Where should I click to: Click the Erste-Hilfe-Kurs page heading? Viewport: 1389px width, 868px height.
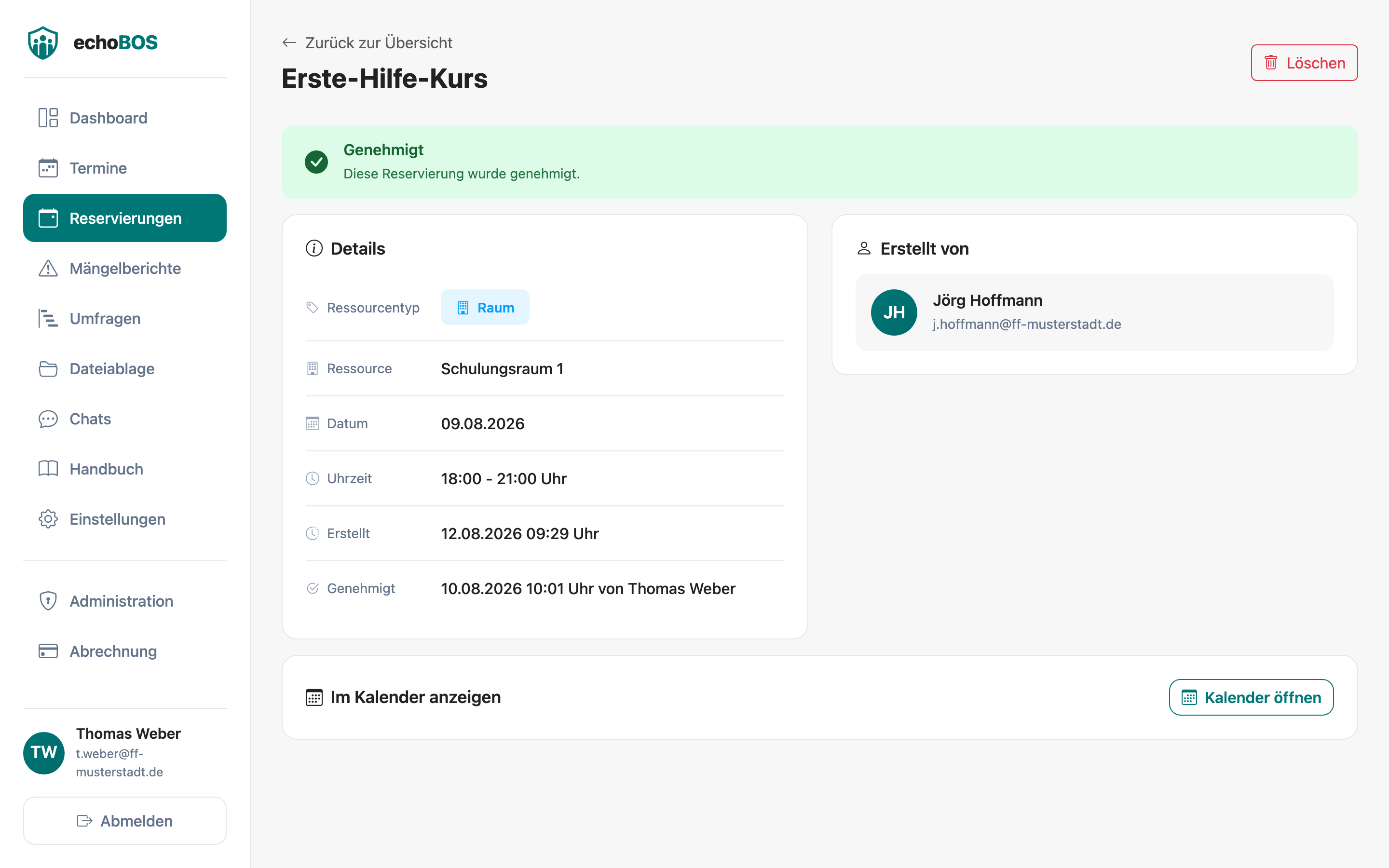[x=384, y=78]
